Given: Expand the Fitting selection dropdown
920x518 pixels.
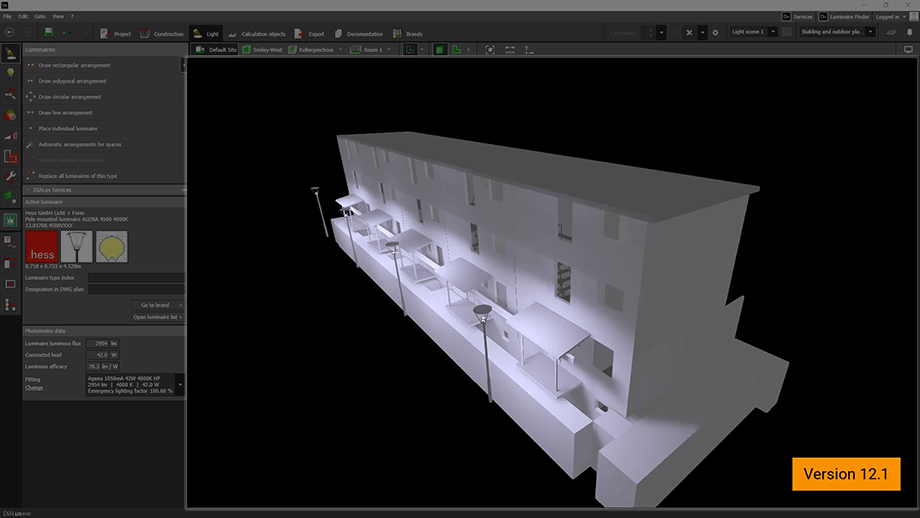Looking at the screenshot, I should [x=180, y=383].
